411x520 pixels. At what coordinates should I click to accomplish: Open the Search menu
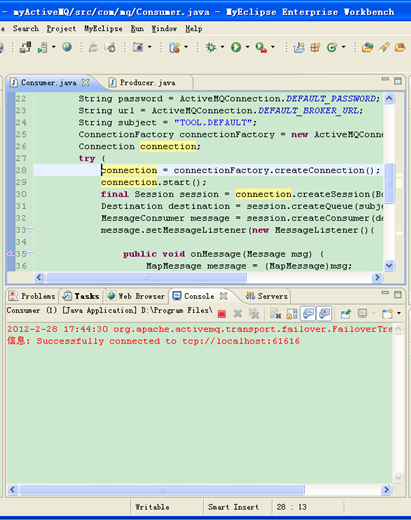pyautogui.click(x=26, y=29)
